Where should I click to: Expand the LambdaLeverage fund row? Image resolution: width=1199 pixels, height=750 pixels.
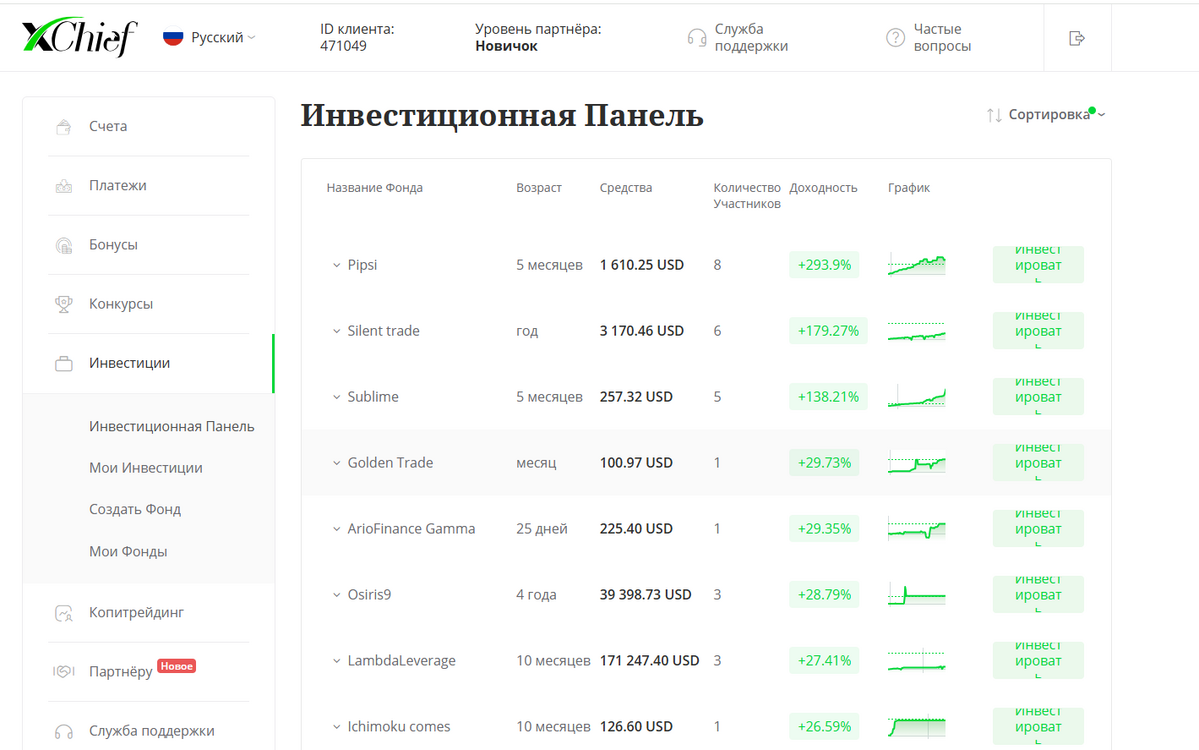tap(336, 661)
